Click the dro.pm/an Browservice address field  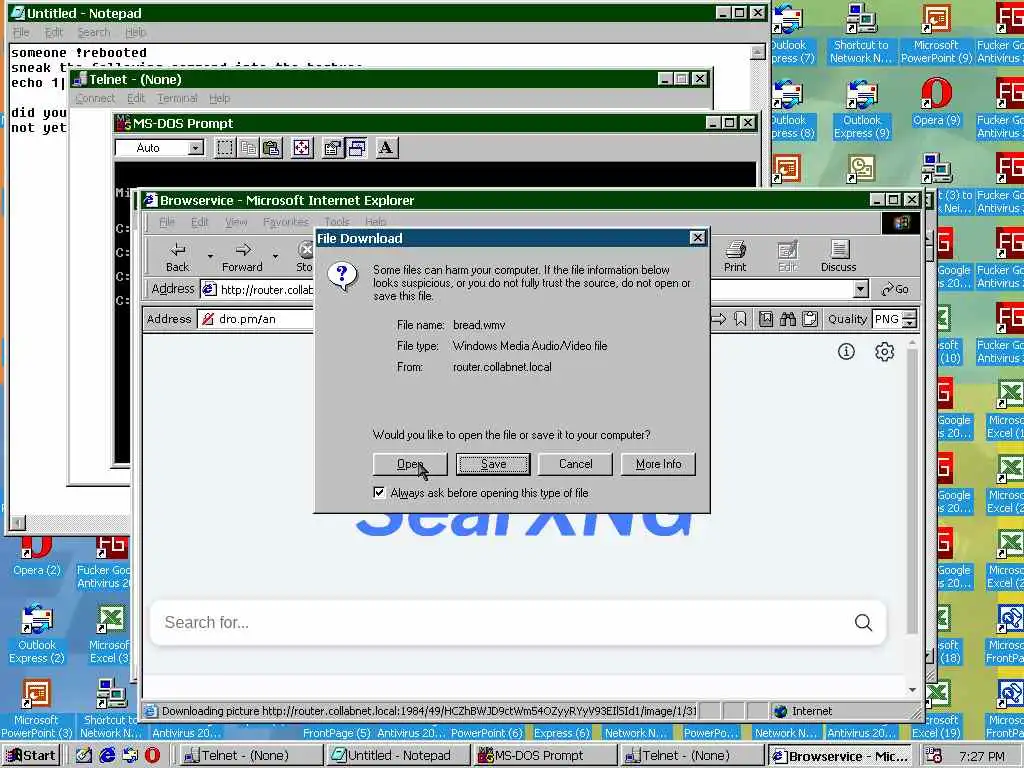point(255,319)
